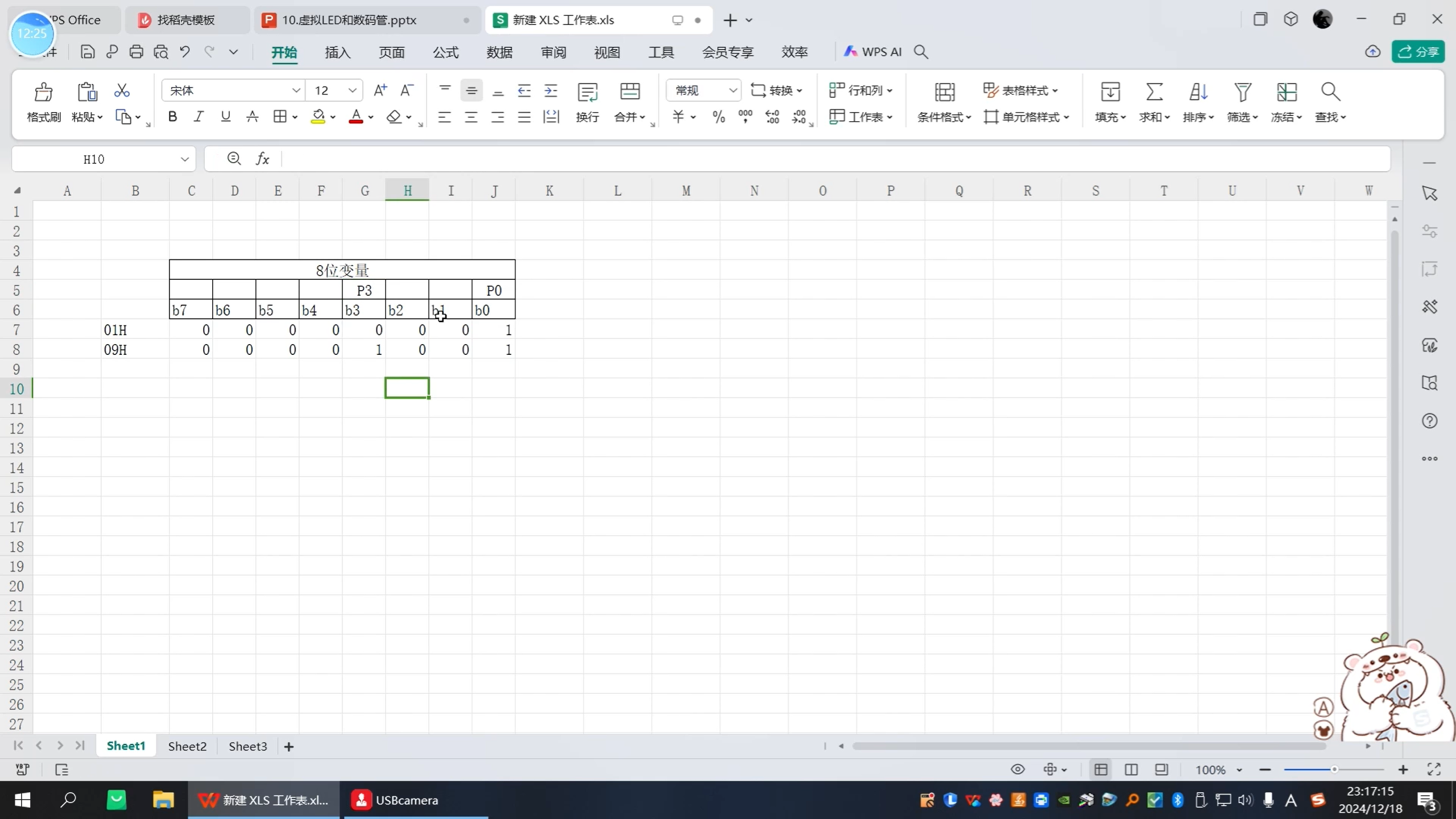Image resolution: width=1456 pixels, height=819 pixels.
Task: Click the Sum sigma icon
Action: [x=1153, y=92]
